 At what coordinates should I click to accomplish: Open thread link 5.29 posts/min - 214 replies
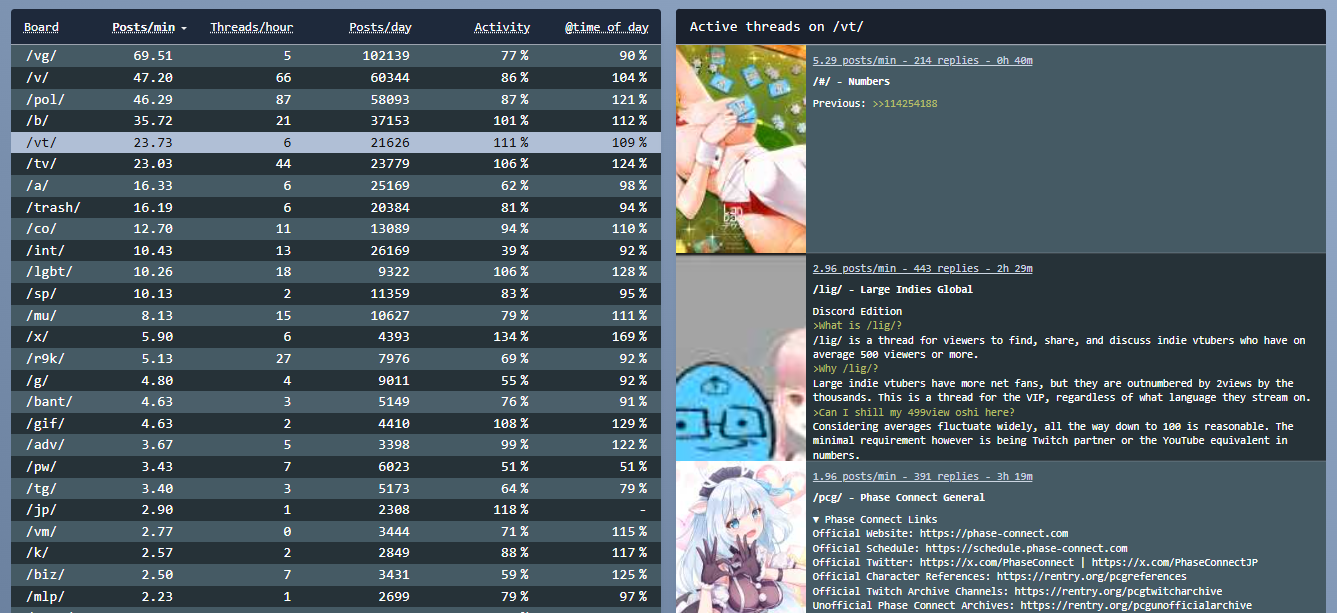pos(922,60)
